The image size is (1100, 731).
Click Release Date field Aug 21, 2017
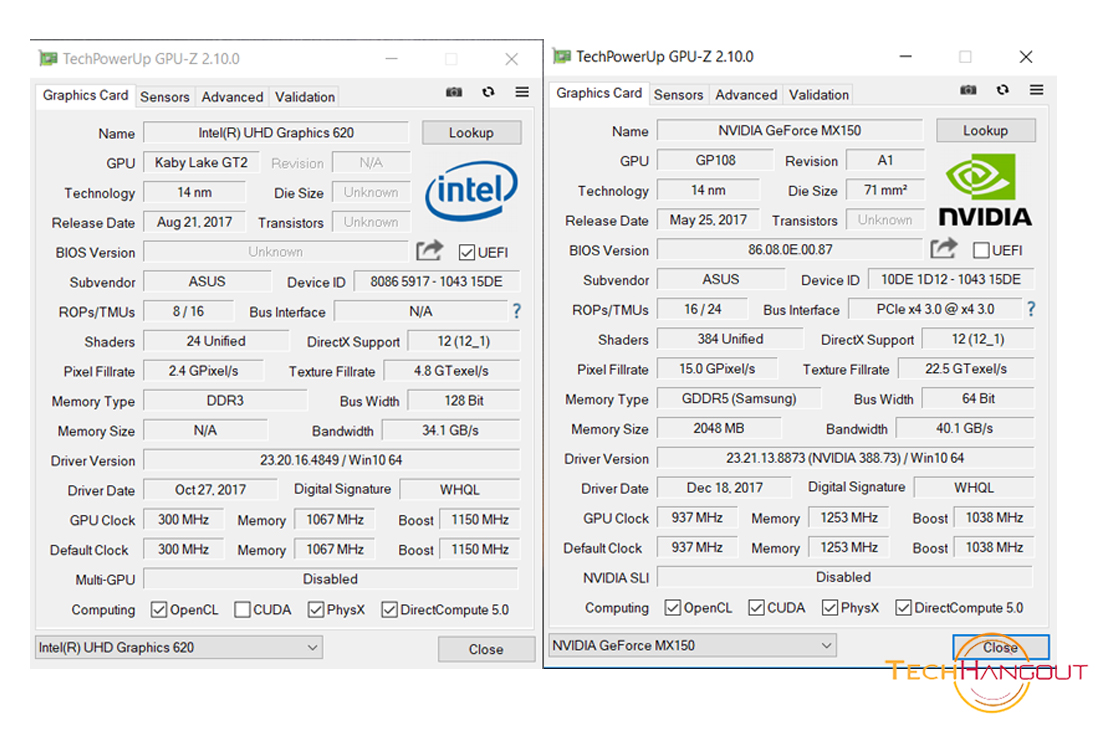(x=194, y=222)
